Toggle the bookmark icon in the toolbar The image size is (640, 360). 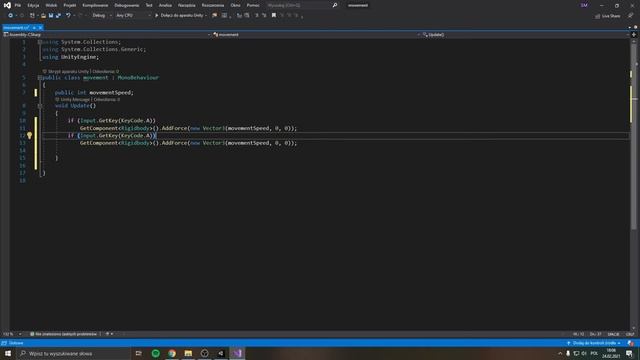274,16
